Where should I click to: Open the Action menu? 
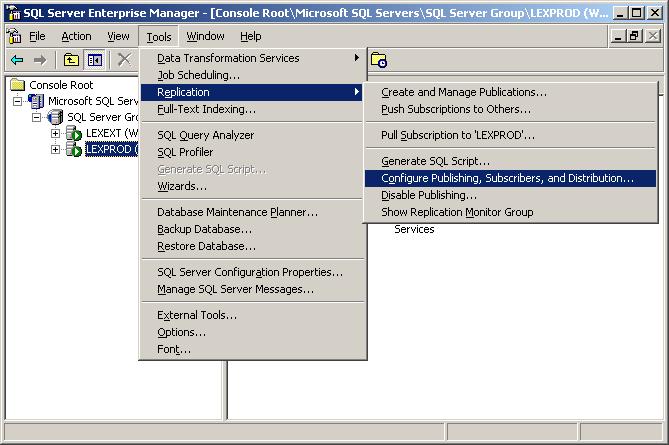point(76,37)
